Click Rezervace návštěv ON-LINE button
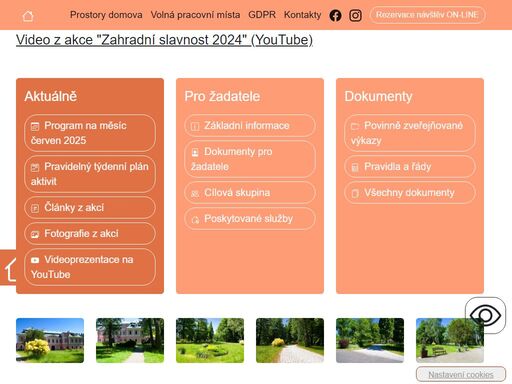 [427, 15]
